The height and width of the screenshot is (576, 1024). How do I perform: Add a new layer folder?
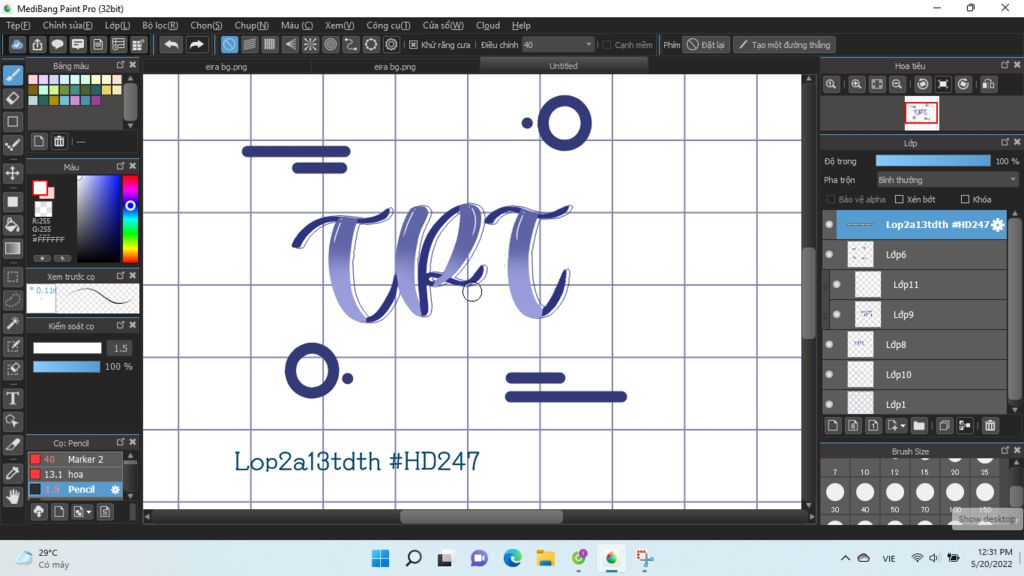click(x=919, y=426)
